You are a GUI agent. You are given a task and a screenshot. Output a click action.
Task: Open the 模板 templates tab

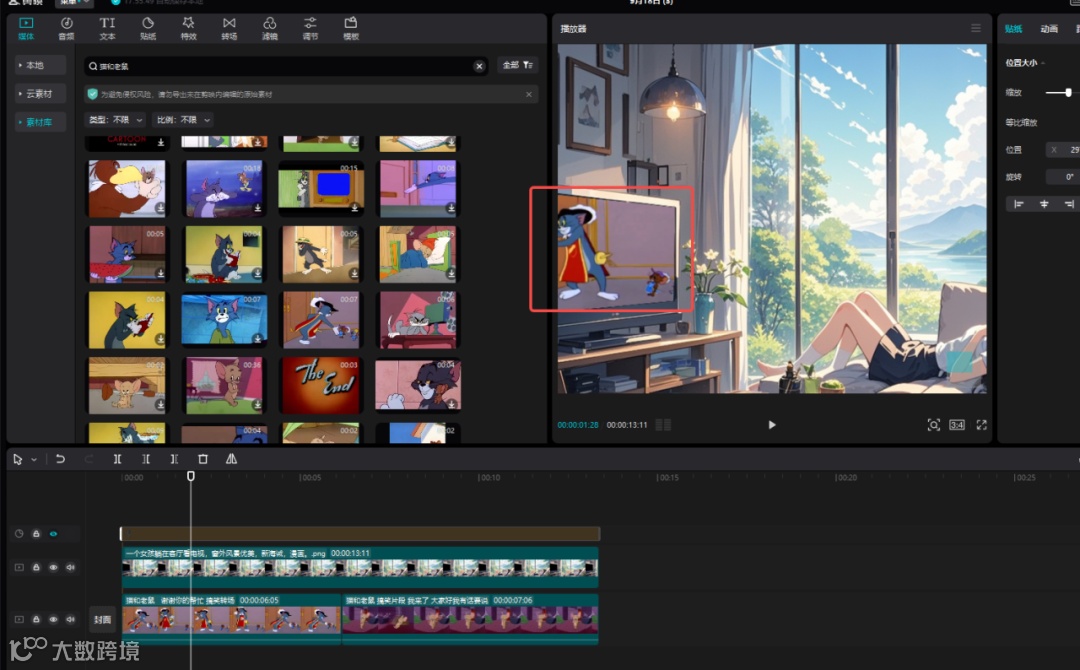pyautogui.click(x=351, y=28)
